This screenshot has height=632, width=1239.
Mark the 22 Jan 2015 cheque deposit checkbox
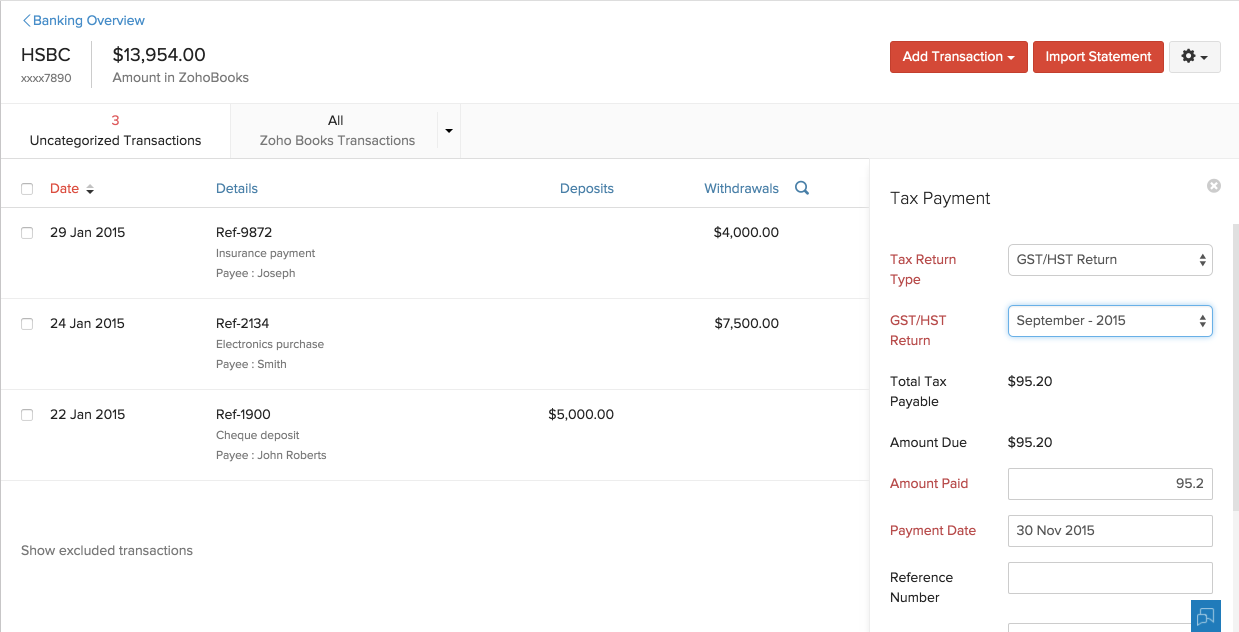tap(27, 415)
